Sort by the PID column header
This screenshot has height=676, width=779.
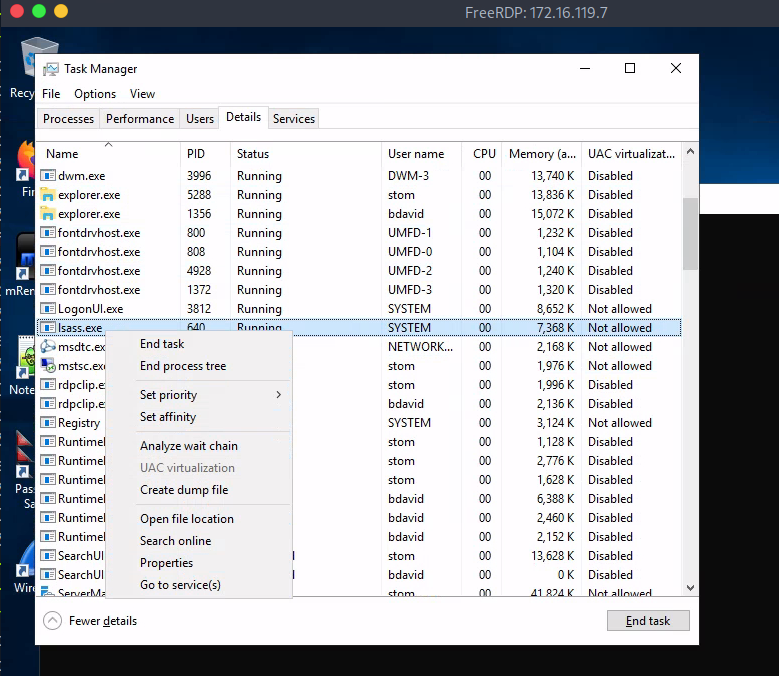coord(205,154)
